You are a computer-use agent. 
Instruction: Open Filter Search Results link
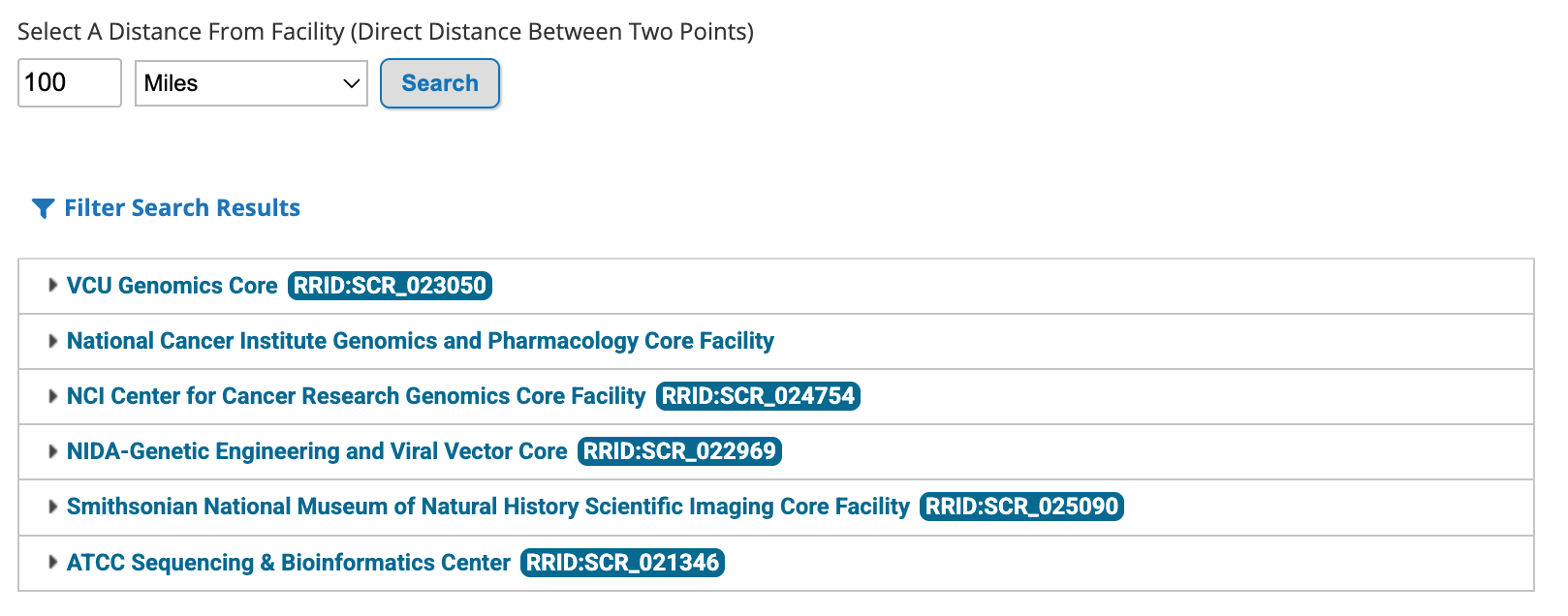pos(182,208)
